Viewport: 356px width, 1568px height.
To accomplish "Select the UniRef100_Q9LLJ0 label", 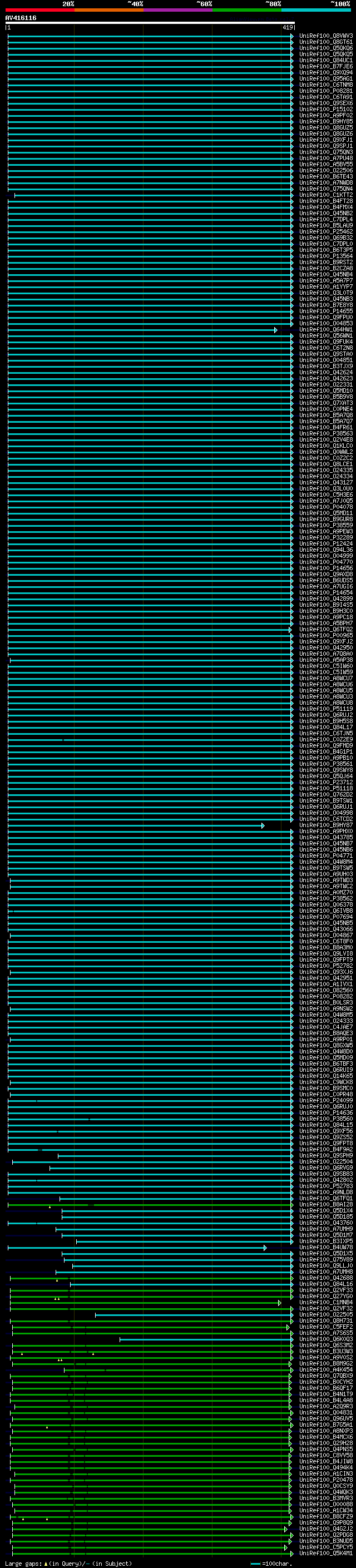I will coord(326,1266).
